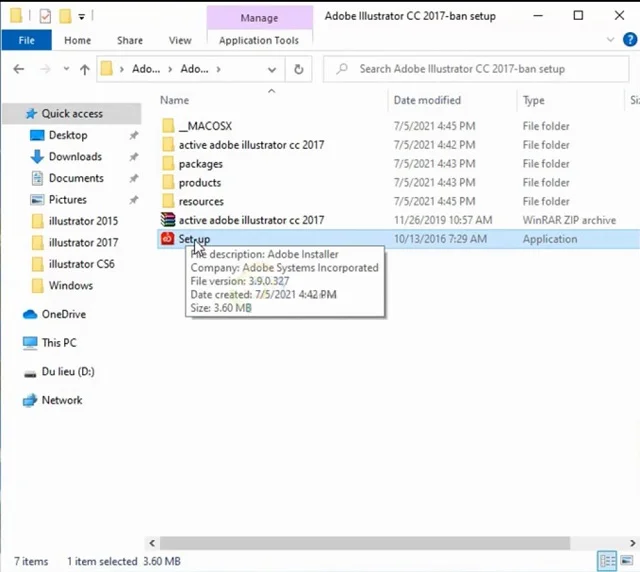
Task: Expand the ribbon using the chevron
Action: (x=610, y=40)
